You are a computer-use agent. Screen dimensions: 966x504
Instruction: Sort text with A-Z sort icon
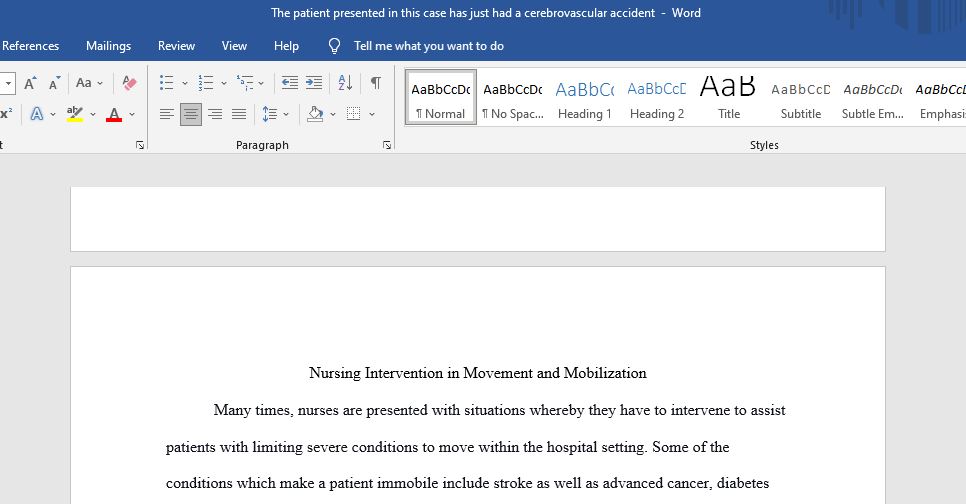[346, 83]
